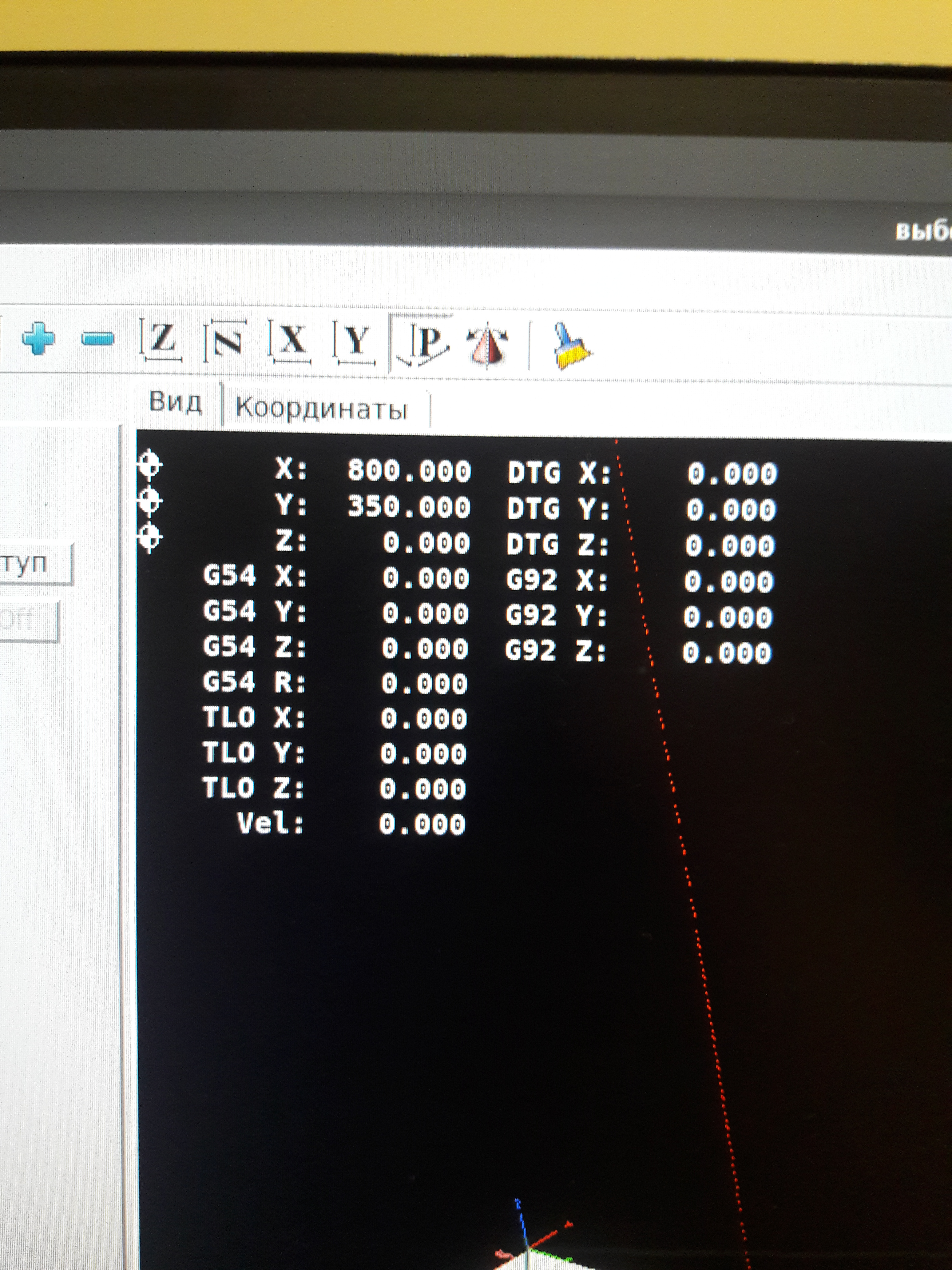Switch to top view with Z icon

[162, 341]
